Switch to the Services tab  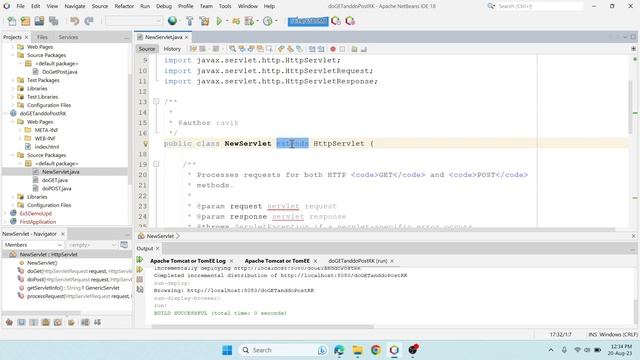[x=68, y=37]
